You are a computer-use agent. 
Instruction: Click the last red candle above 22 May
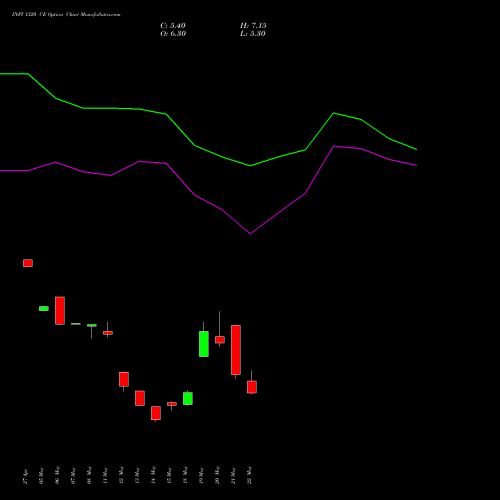click(x=252, y=387)
